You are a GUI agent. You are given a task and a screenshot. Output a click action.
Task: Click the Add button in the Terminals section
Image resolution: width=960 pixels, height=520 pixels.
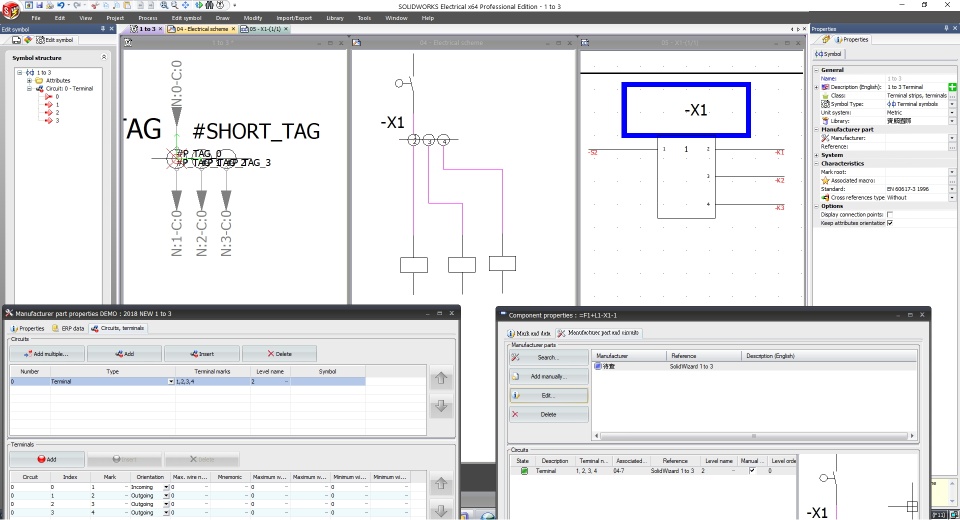coord(47,459)
